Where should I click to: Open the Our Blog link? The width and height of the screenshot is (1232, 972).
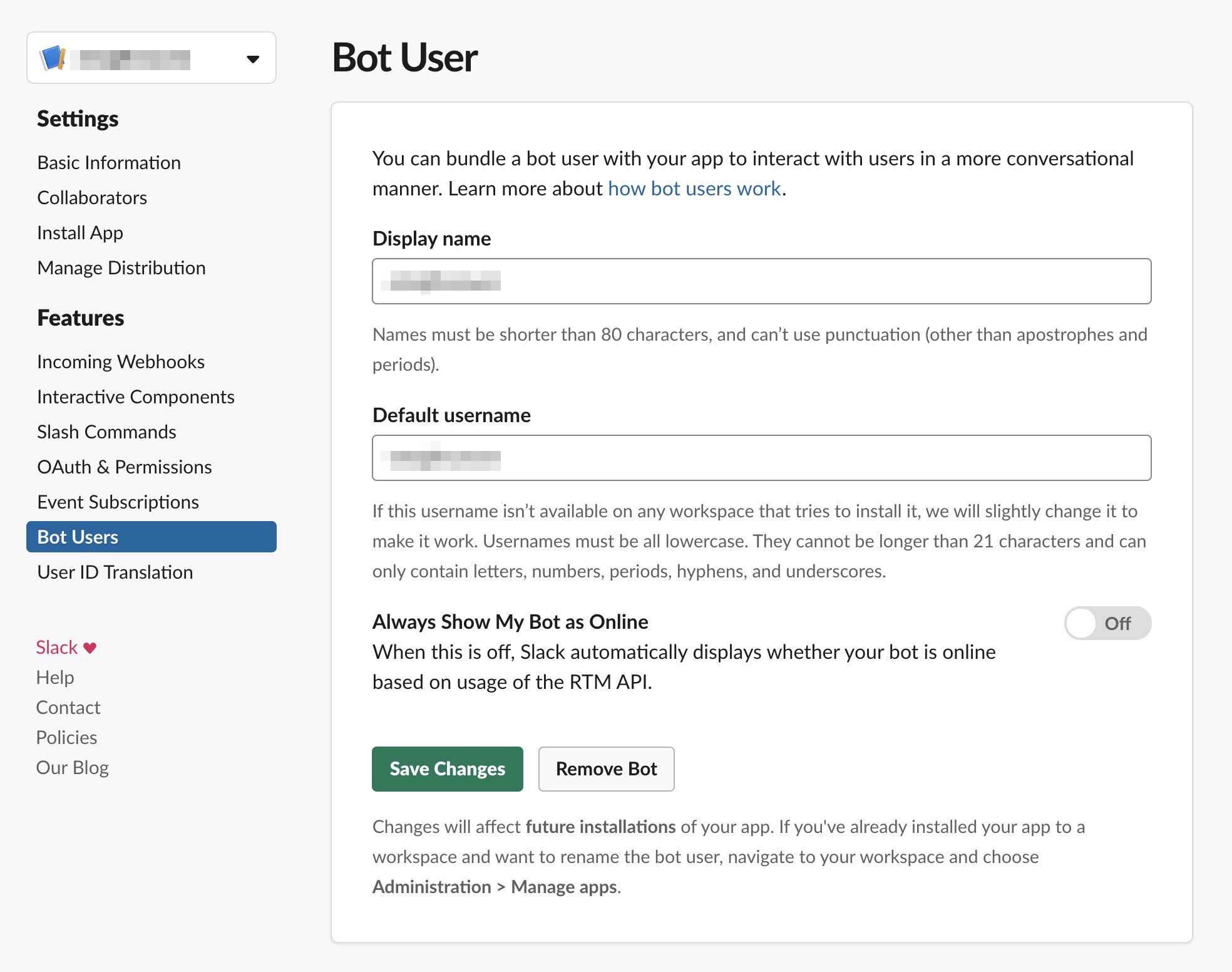(x=72, y=767)
